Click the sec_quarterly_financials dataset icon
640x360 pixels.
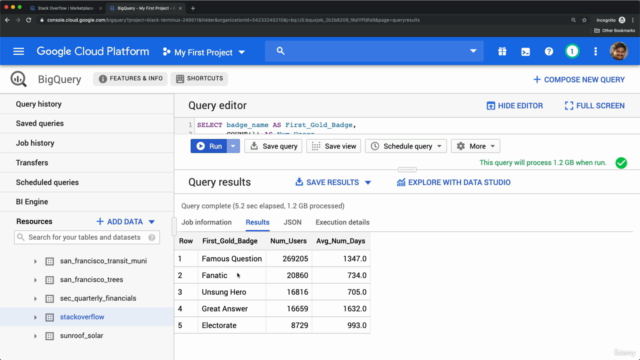(x=49, y=299)
